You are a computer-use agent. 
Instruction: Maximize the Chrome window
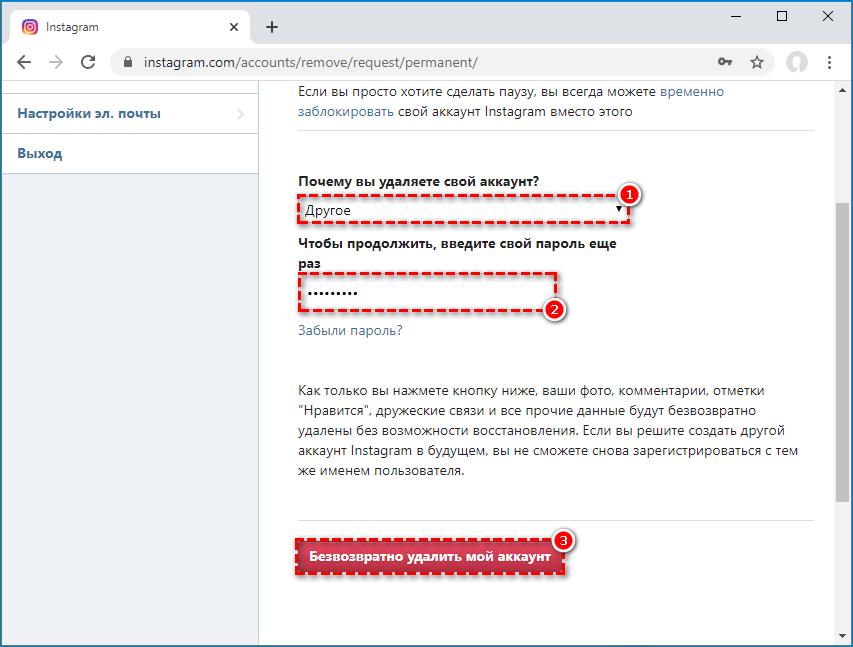(x=782, y=16)
